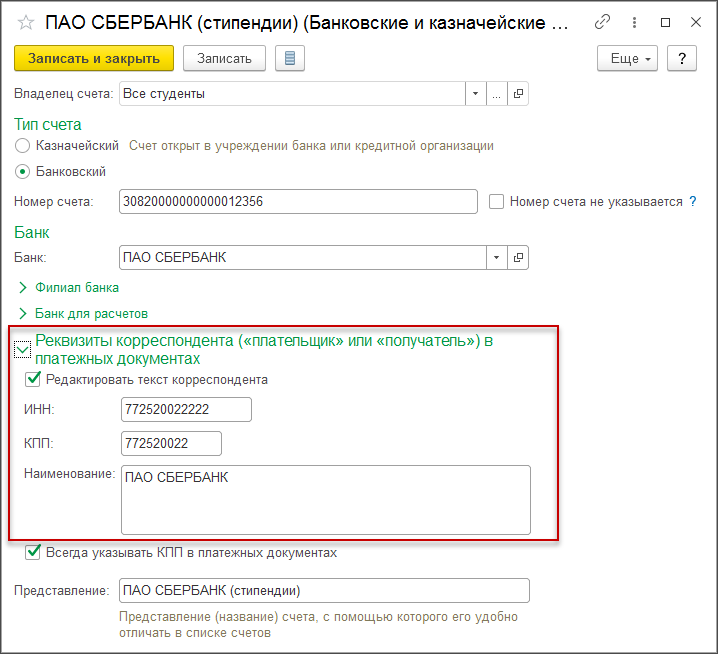Collapse the Реквизиты корреспондента section
Viewport: 718px width, 654px height.
pos(22,350)
